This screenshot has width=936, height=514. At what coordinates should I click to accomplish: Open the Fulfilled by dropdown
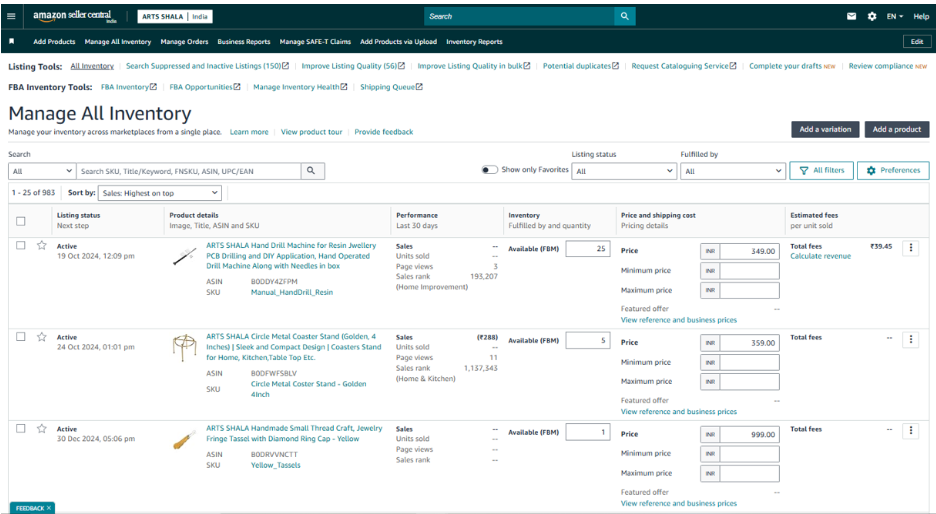(733, 171)
